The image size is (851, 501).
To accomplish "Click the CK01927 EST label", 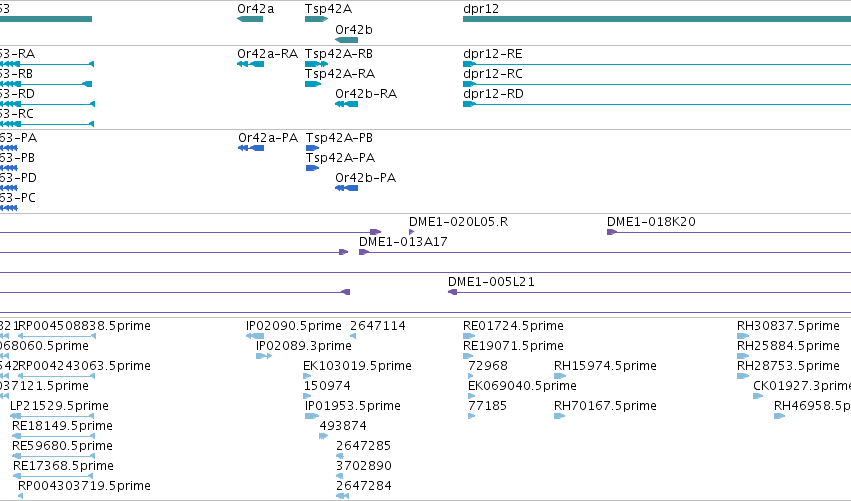I will [802, 386].
